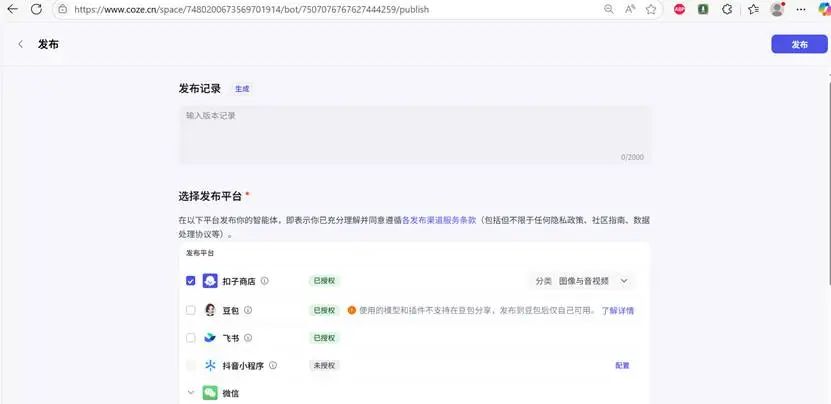
Task: Open the browser settings and more menu
Action: click(801, 9)
